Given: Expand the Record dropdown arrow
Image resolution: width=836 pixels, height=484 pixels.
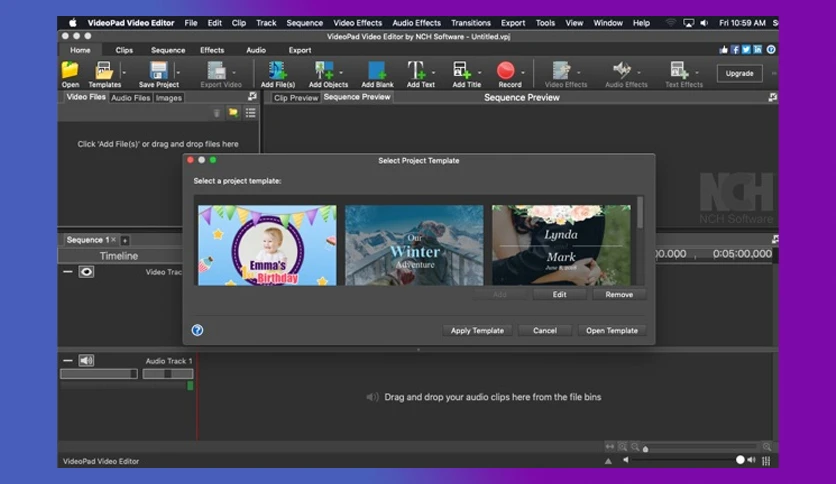Looking at the screenshot, I should pyautogui.click(x=523, y=72).
